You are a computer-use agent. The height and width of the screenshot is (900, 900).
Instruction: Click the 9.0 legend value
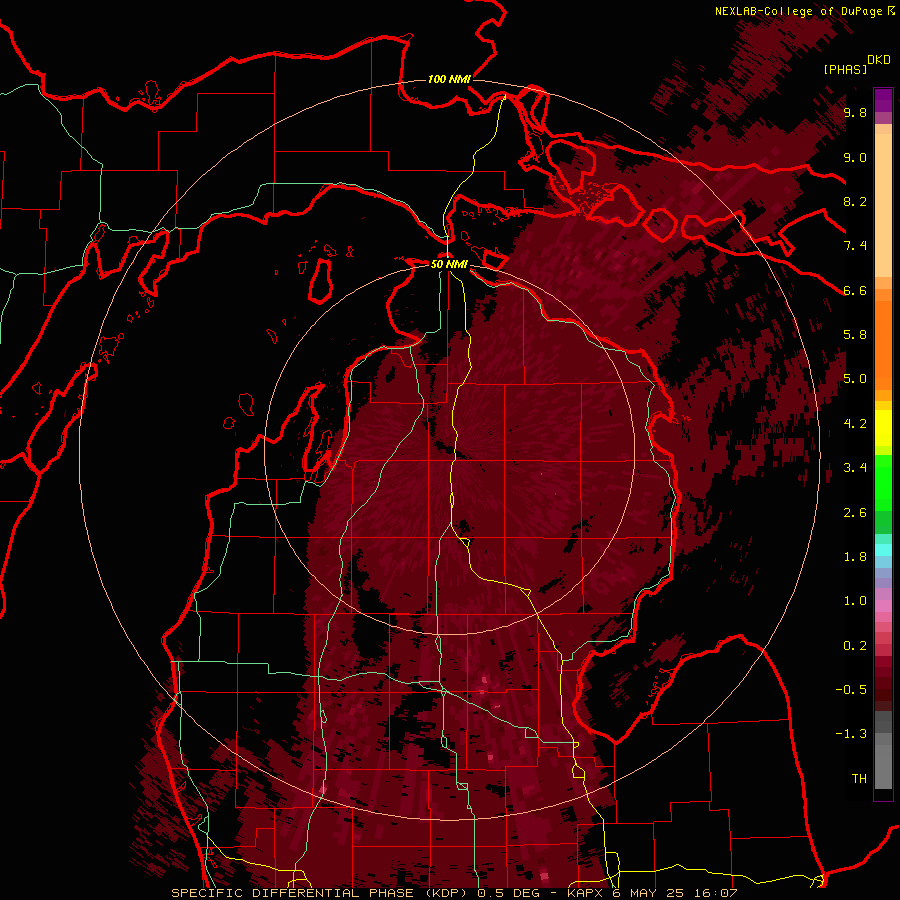(x=855, y=158)
